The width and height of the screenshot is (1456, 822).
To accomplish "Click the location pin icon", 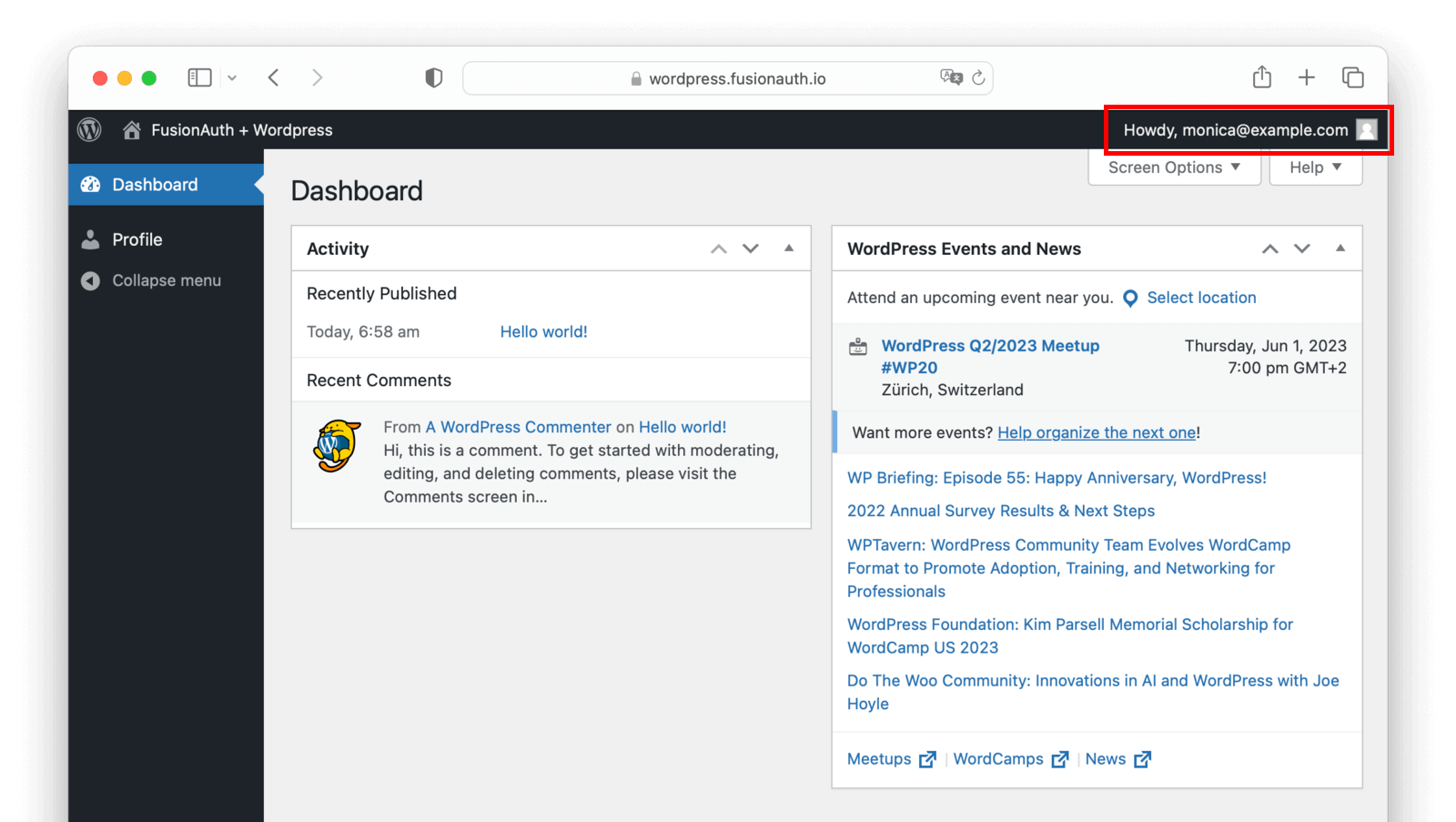I will (x=1130, y=299).
